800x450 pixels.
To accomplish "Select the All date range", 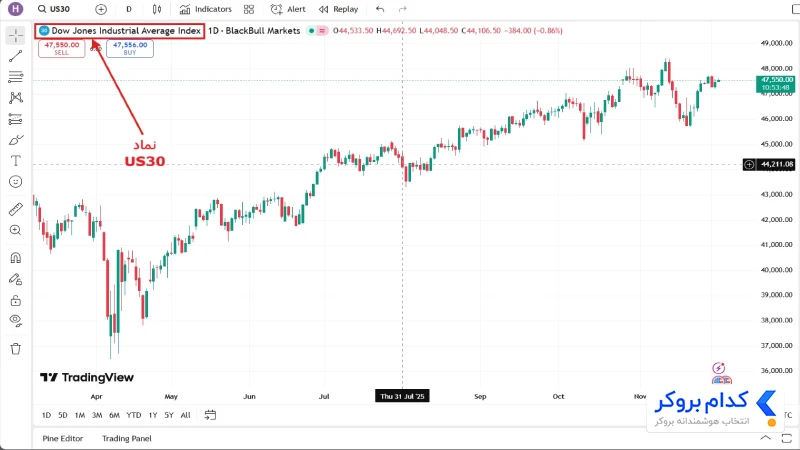I will click(x=186, y=415).
